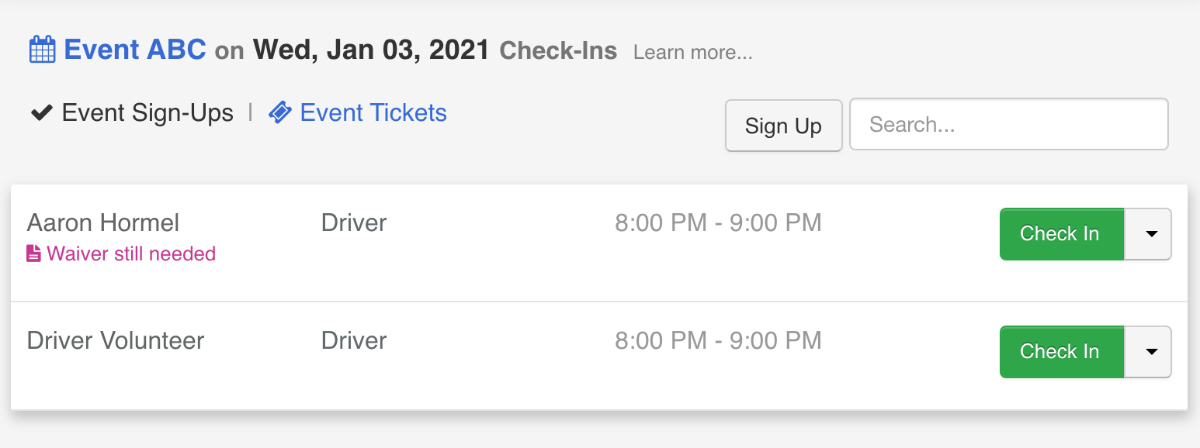
Task: Click the calendar icon beside Event ABC
Action: (x=42, y=50)
